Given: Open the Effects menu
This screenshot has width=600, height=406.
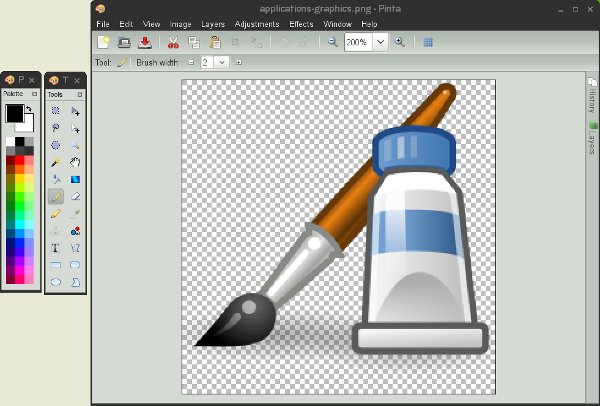Looking at the screenshot, I should [301, 23].
